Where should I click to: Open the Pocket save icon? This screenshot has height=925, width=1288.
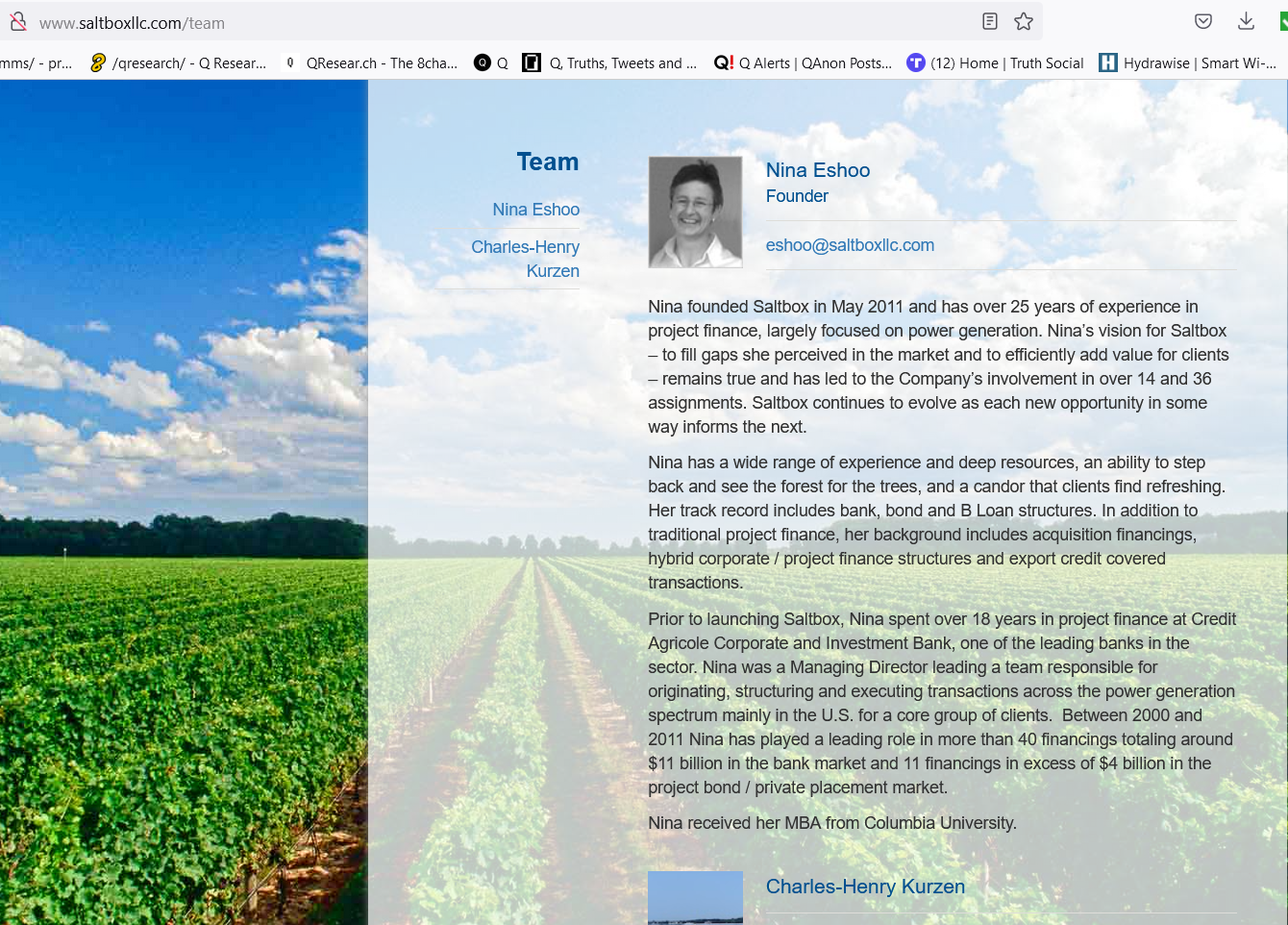tap(1202, 21)
